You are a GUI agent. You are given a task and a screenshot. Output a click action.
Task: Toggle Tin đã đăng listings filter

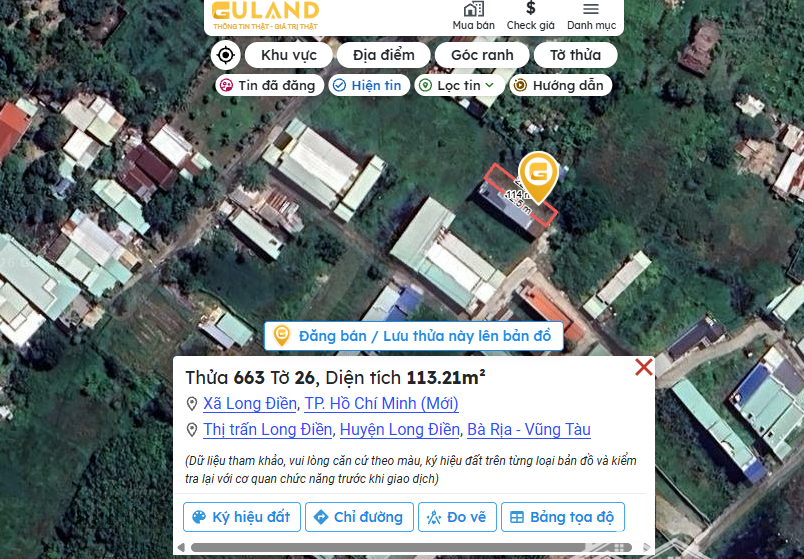tap(269, 85)
